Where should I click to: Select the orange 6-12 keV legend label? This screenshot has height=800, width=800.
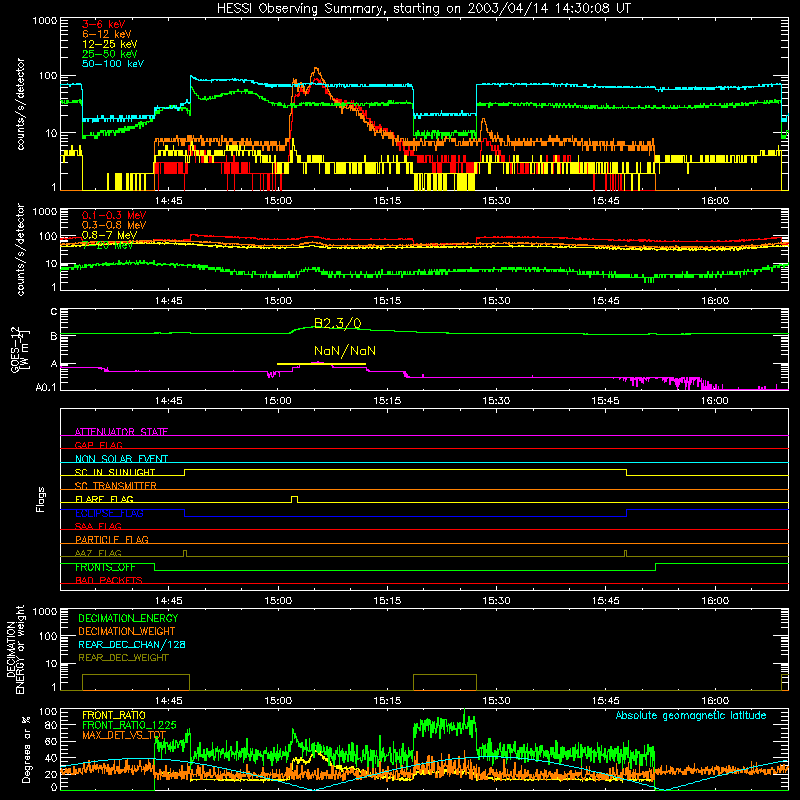point(107,34)
